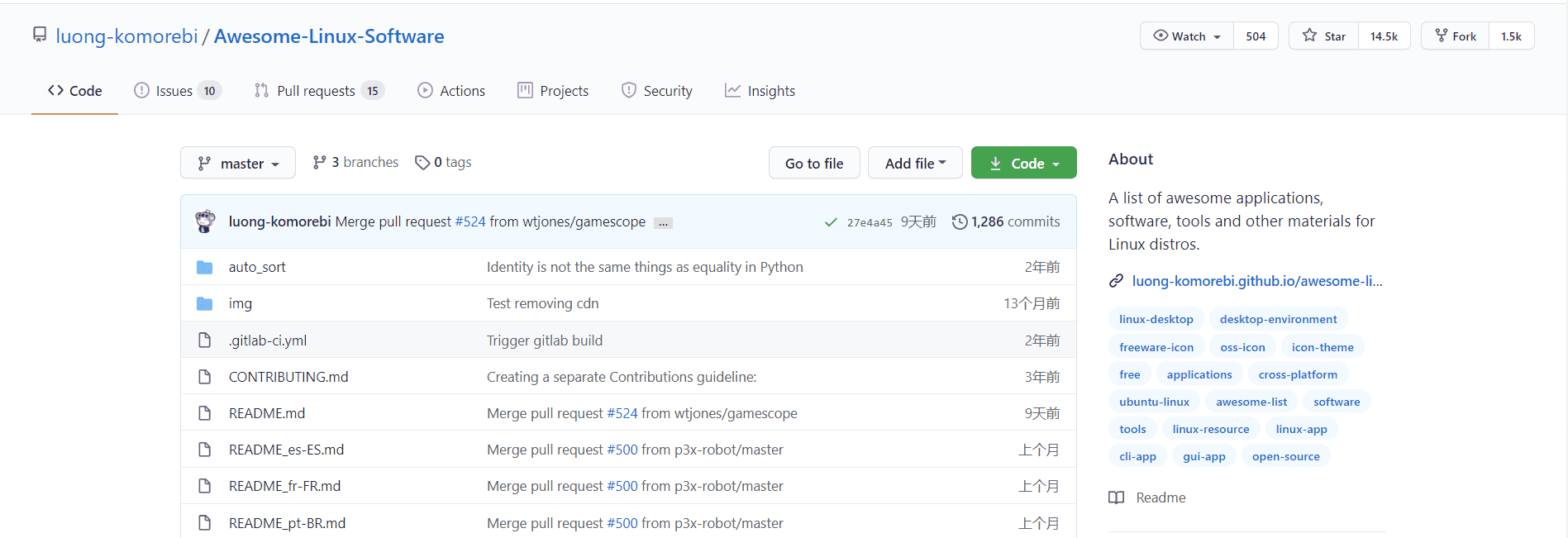
Task: Open the luong-komorebi.github.io website link
Action: click(x=1256, y=281)
